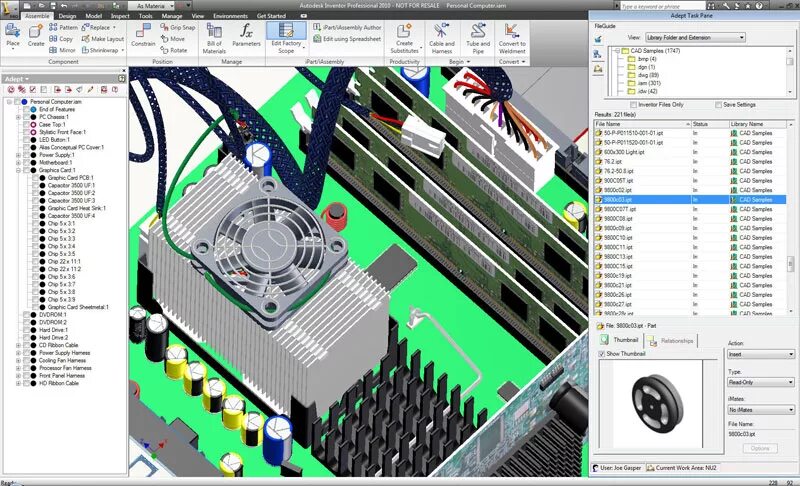
Task: Select the Pattern tool
Action: 63,27
